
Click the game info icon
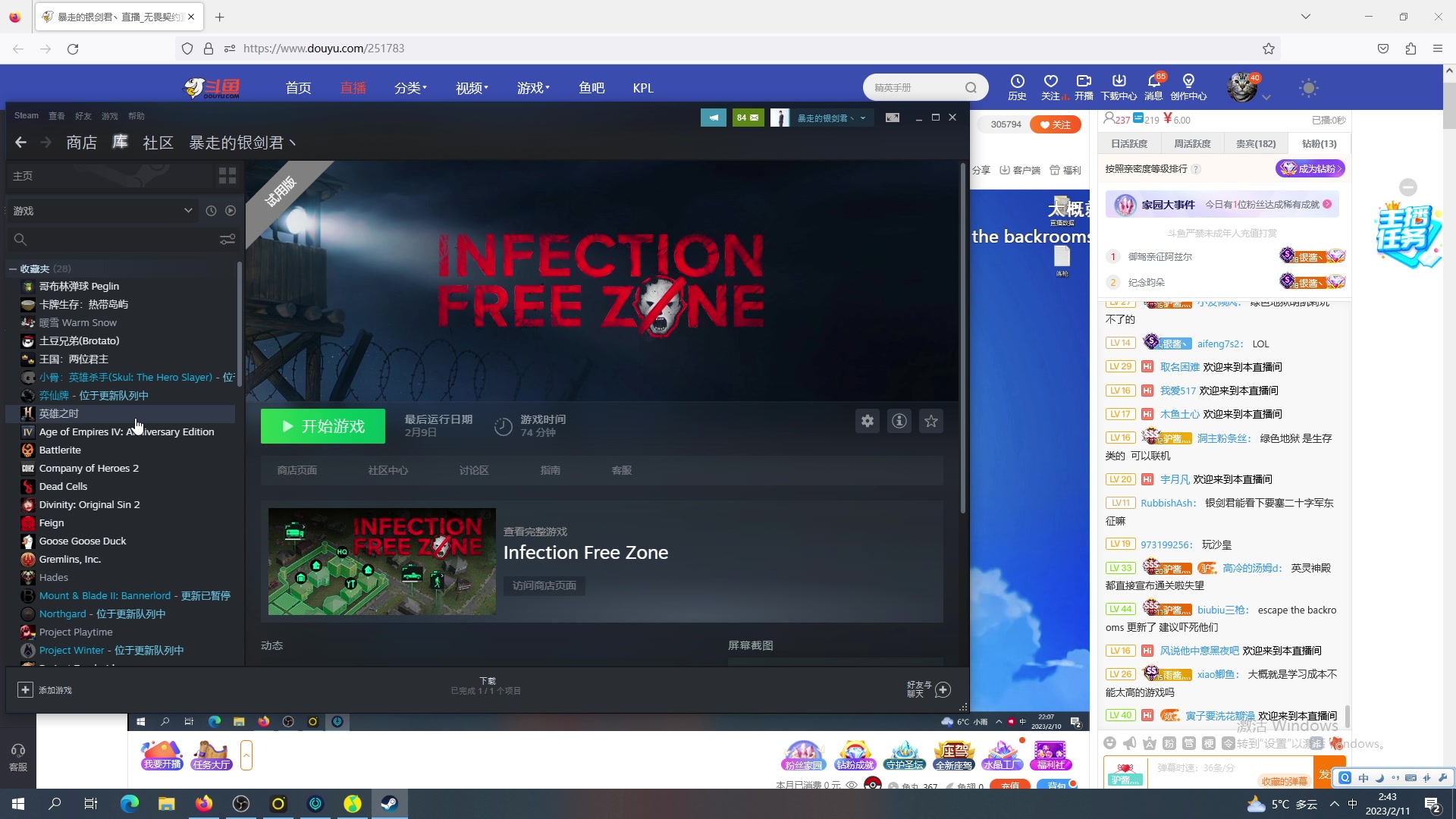point(899,421)
